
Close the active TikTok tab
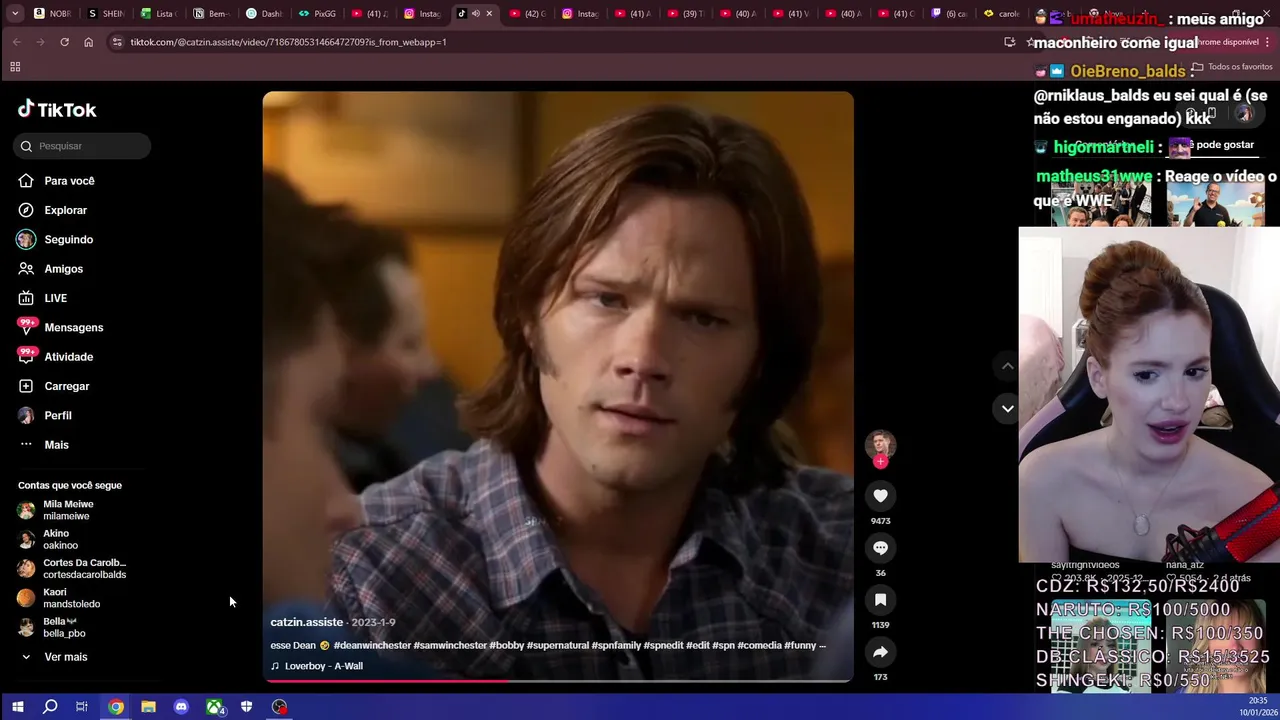click(x=489, y=14)
